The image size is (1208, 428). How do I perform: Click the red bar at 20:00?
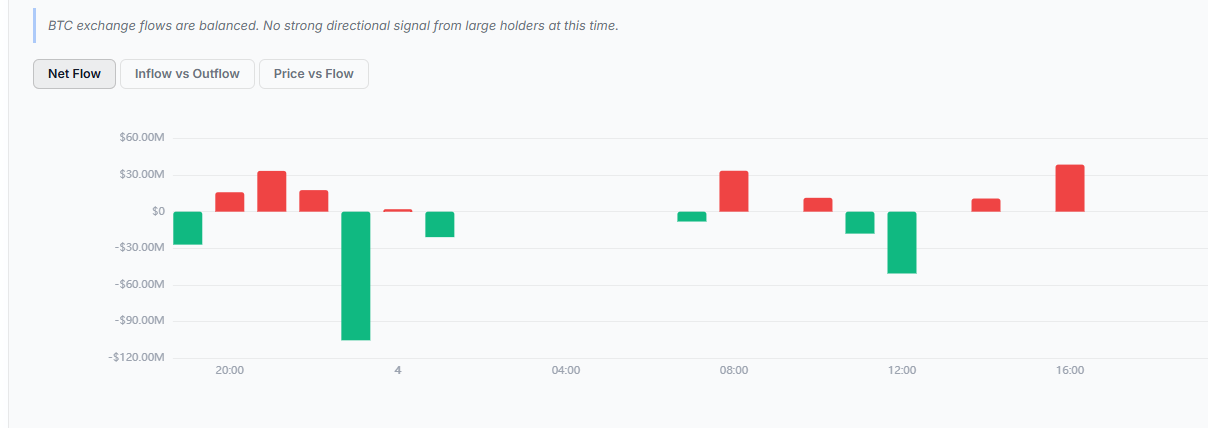(230, 202)
